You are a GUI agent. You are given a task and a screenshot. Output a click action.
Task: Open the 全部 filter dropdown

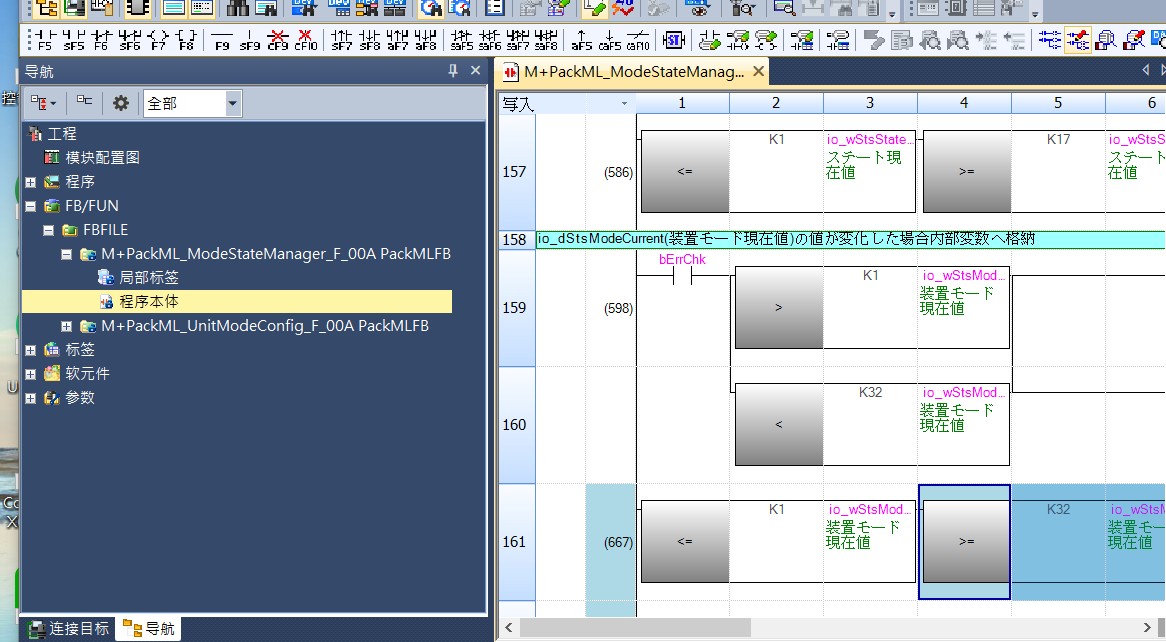(233, 103)
